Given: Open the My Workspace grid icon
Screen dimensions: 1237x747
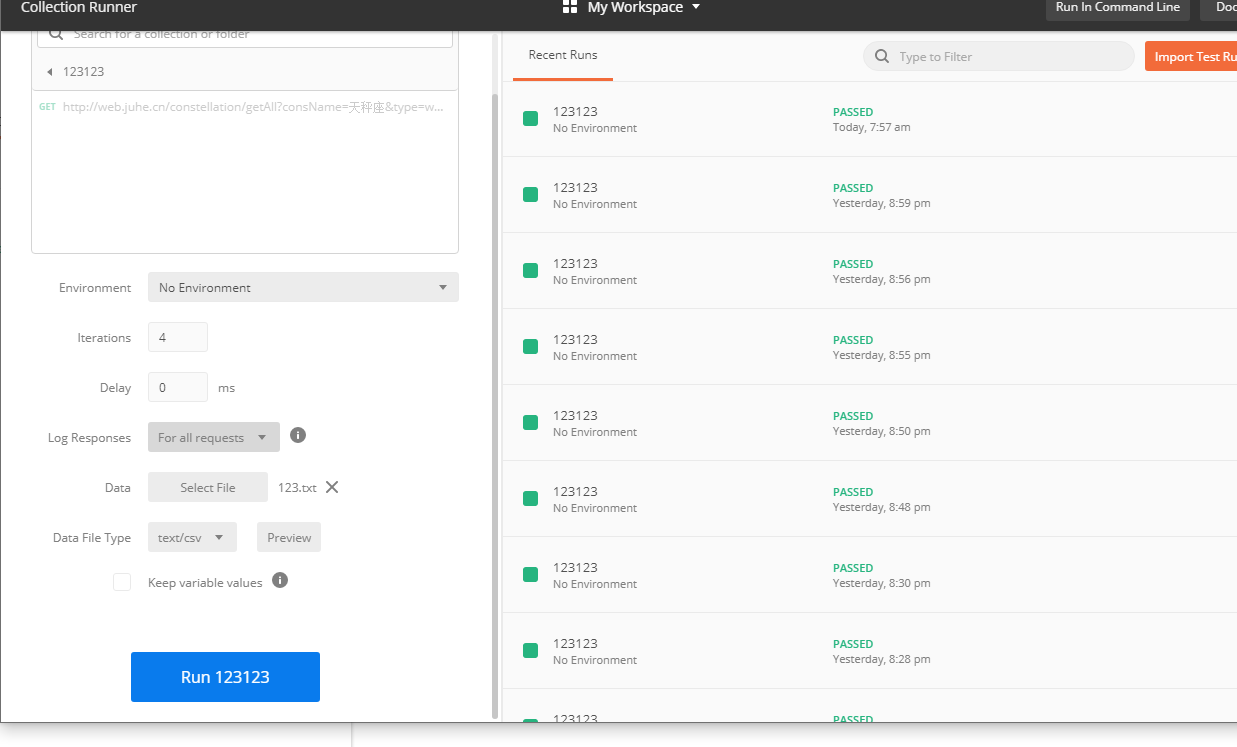Looking at the screenshot, I should 570,7.
